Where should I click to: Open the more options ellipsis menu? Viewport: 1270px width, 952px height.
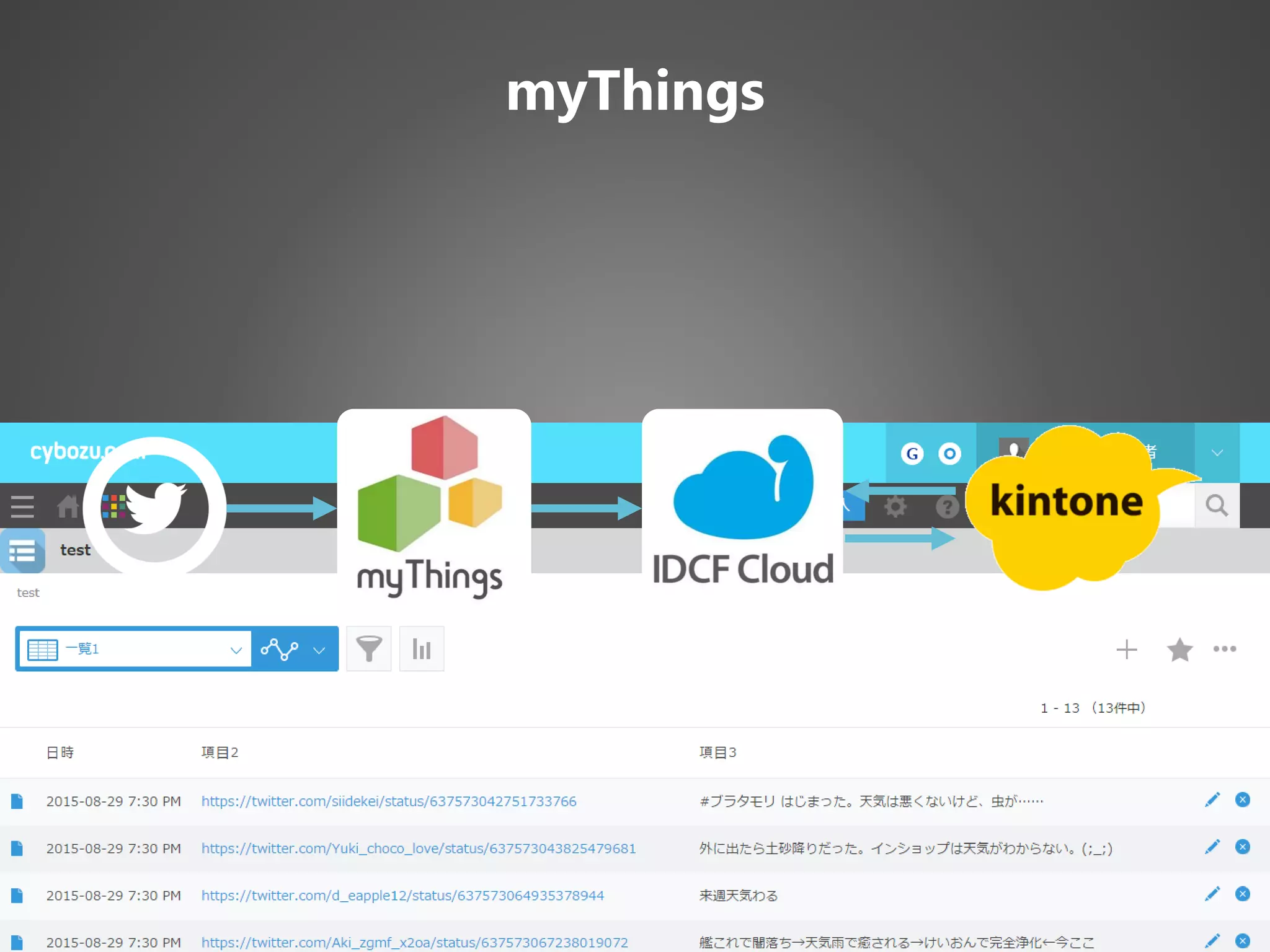1225,649
